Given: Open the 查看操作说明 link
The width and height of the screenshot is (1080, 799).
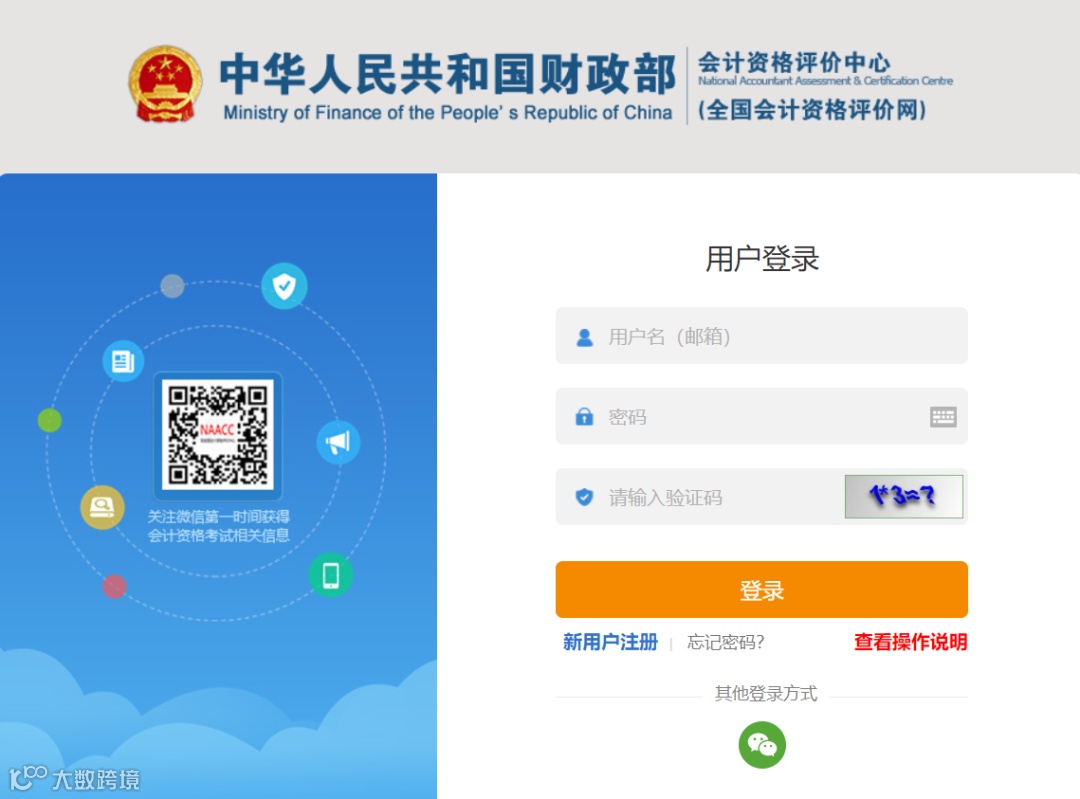Looking at the screenshot, I should (x=911, y=642).
